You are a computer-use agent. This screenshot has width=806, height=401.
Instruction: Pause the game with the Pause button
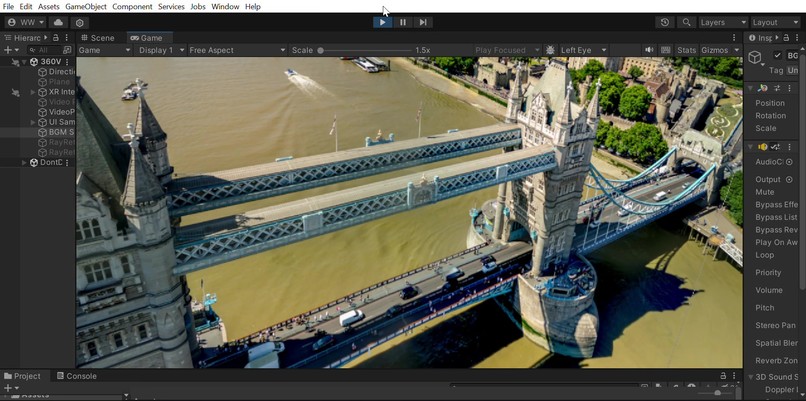pyautogui.click(x=402, y=22)
